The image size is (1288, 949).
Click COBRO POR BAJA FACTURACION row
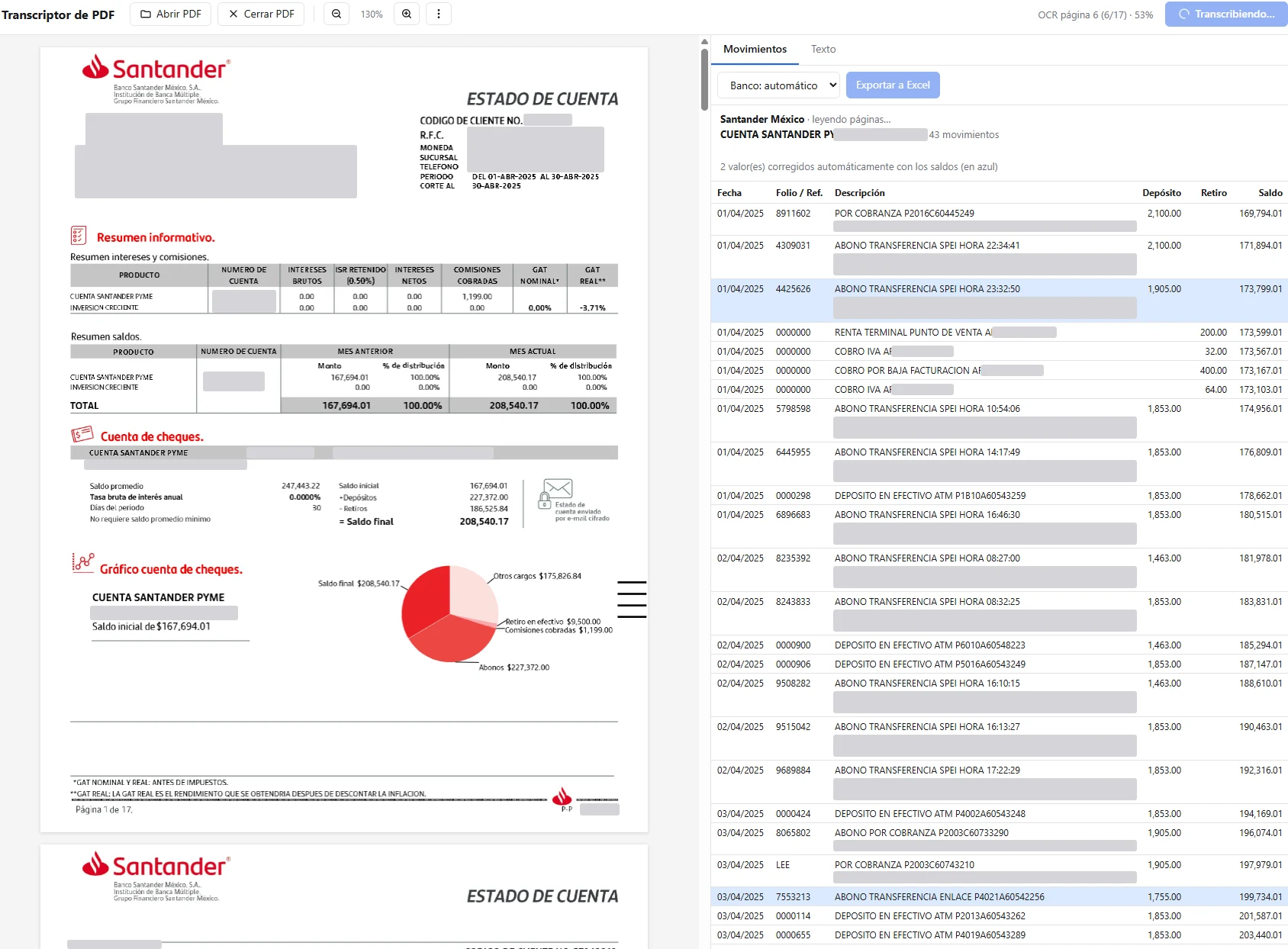point(1000,371)
